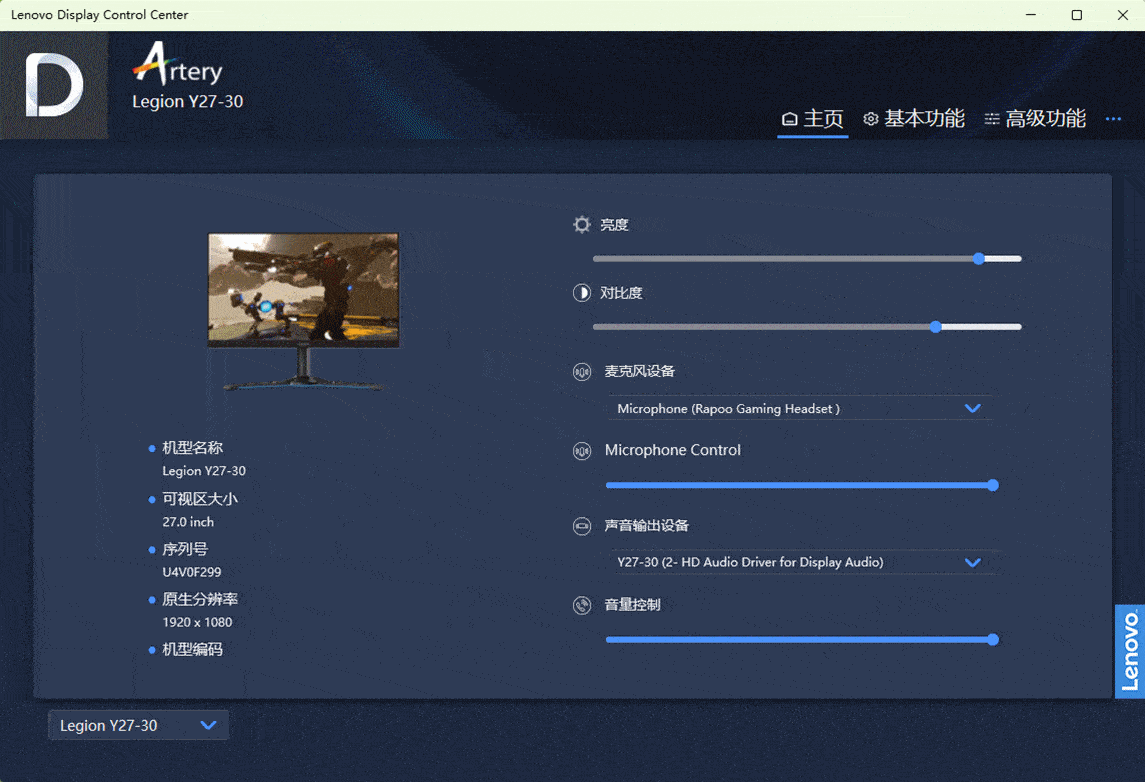This screenshot has height=782, width=1145.
Task: Click the serial number U4V0F299
Action: [x=191, y=572]
